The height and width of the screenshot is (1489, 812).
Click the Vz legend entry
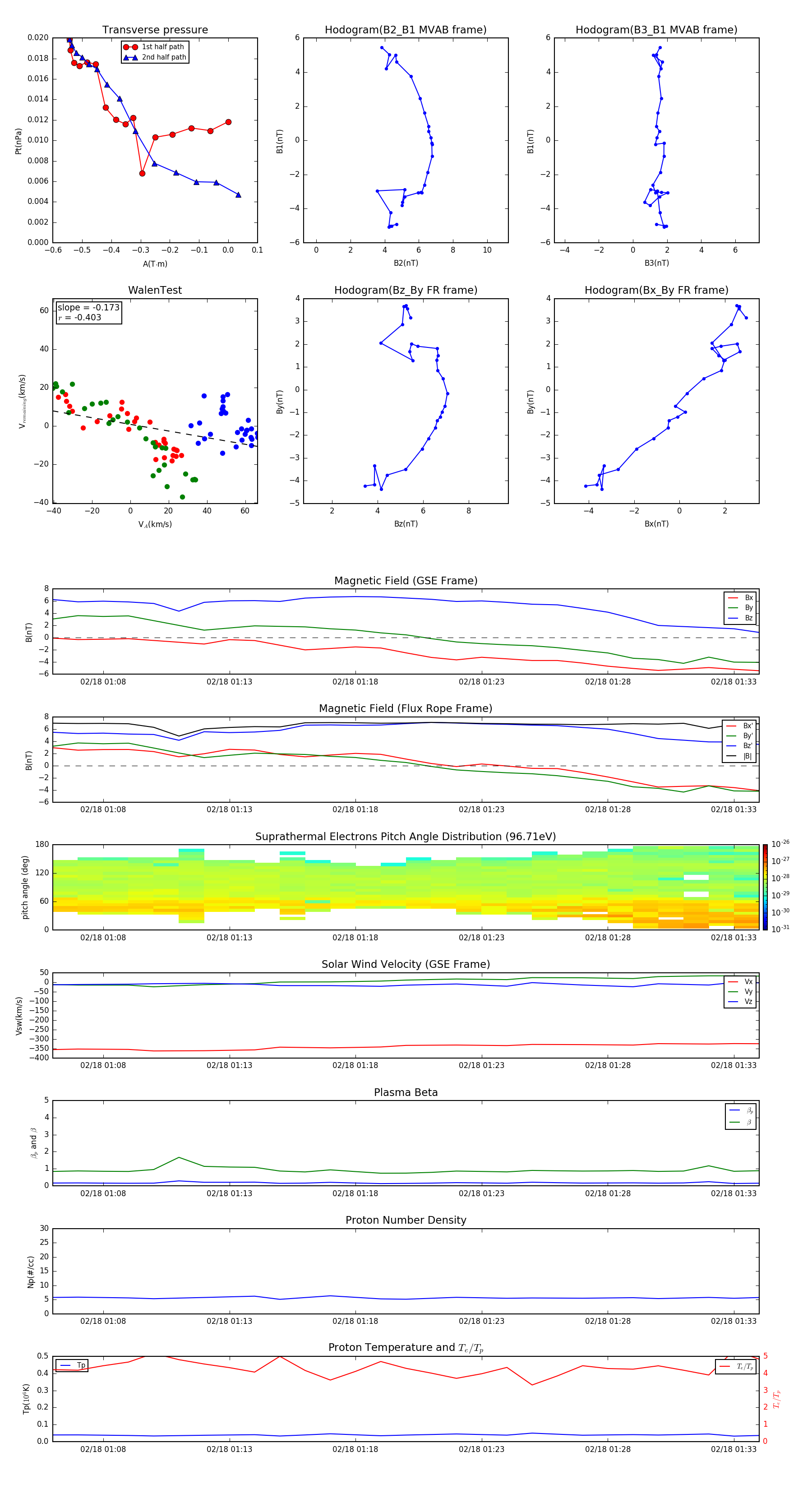(740, 1002)
